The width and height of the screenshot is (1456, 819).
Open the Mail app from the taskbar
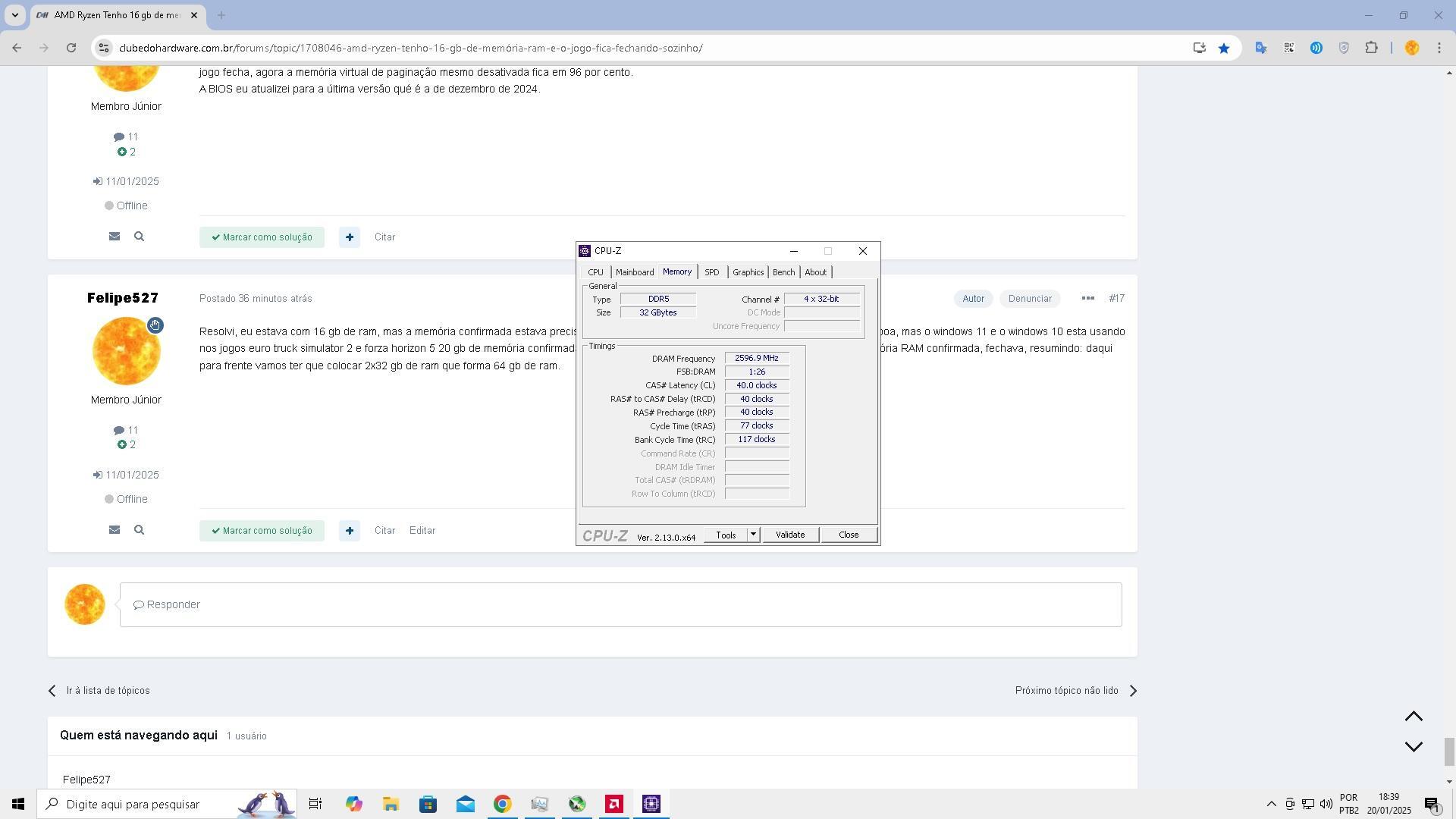tap(465, 804)
